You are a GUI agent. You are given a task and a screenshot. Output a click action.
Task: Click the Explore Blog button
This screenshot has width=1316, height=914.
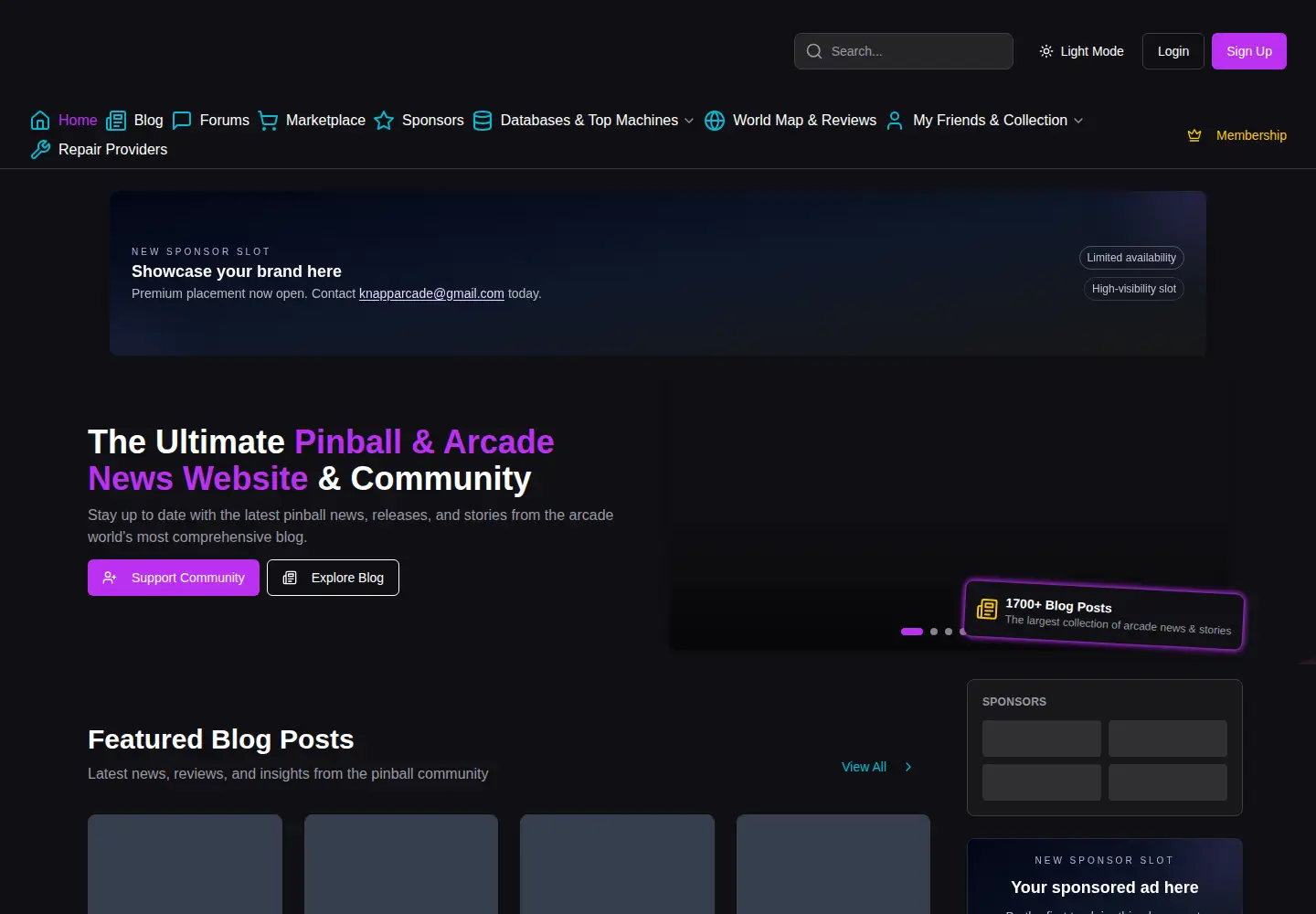(333, 578)
